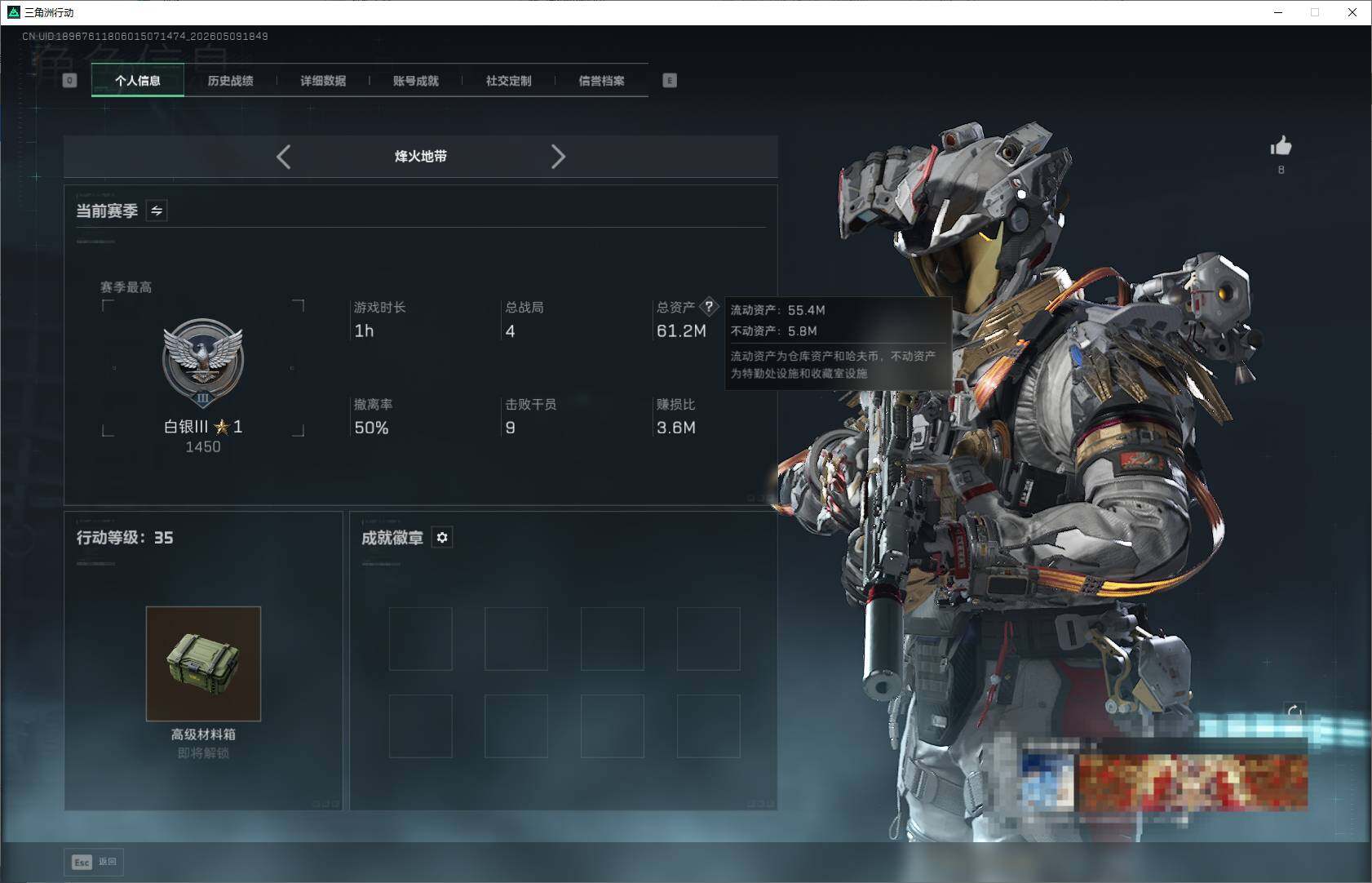The width and height of the screenshot is (1372, 883).
Task: Click the 击败干员 value 9
Action: (x=510, y=428)
